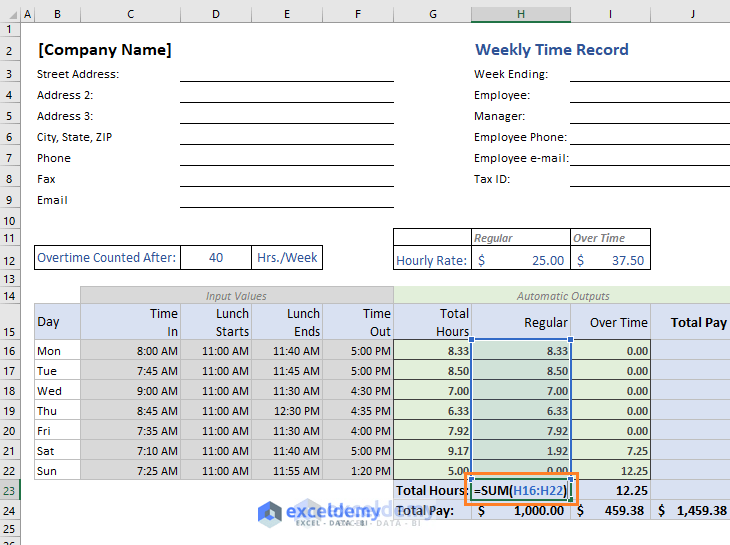Click the Automatic Outputs header
This screenshot has width=730, height=545.
point(563,296)
